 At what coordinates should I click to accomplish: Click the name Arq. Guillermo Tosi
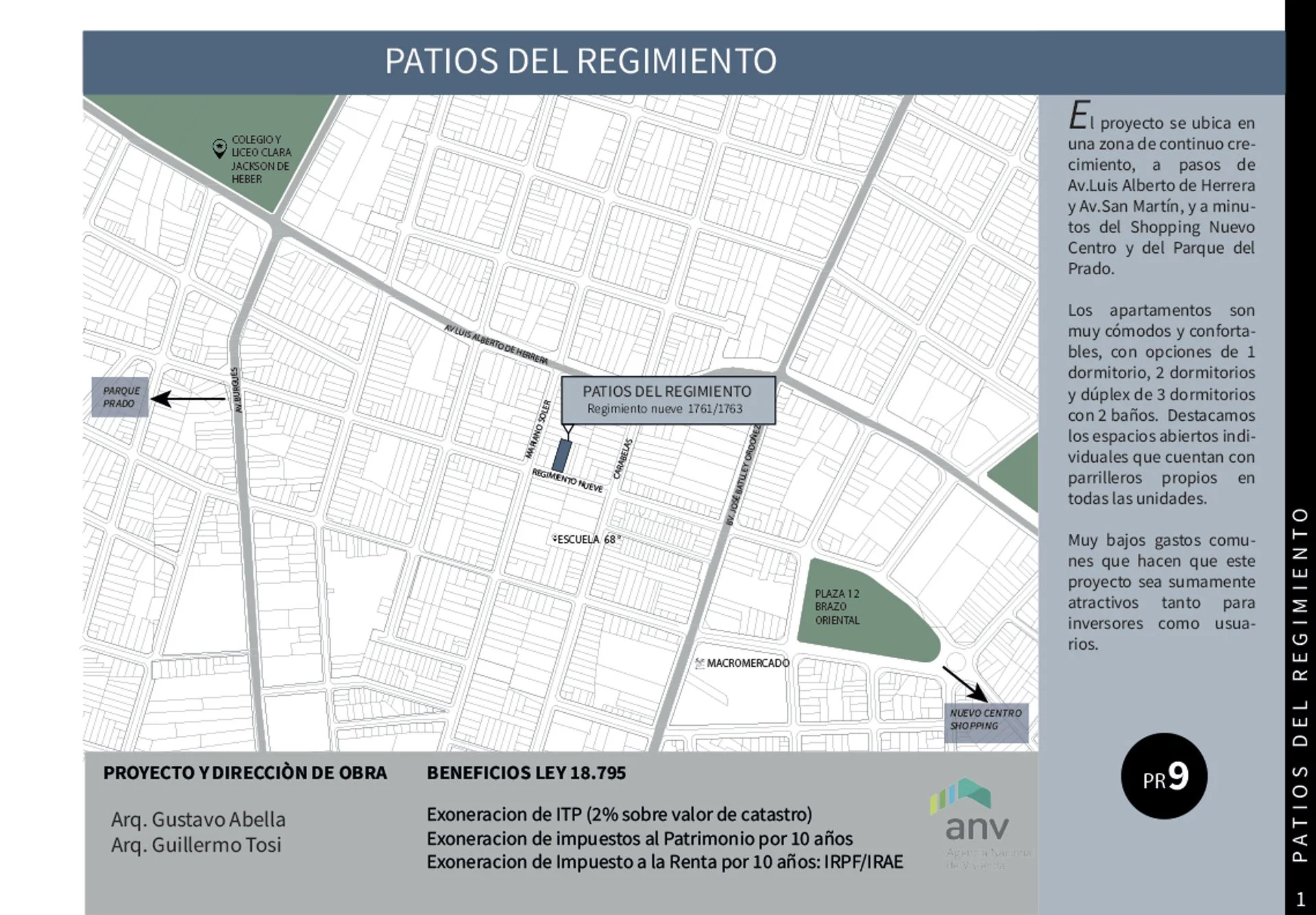[196, 844]
